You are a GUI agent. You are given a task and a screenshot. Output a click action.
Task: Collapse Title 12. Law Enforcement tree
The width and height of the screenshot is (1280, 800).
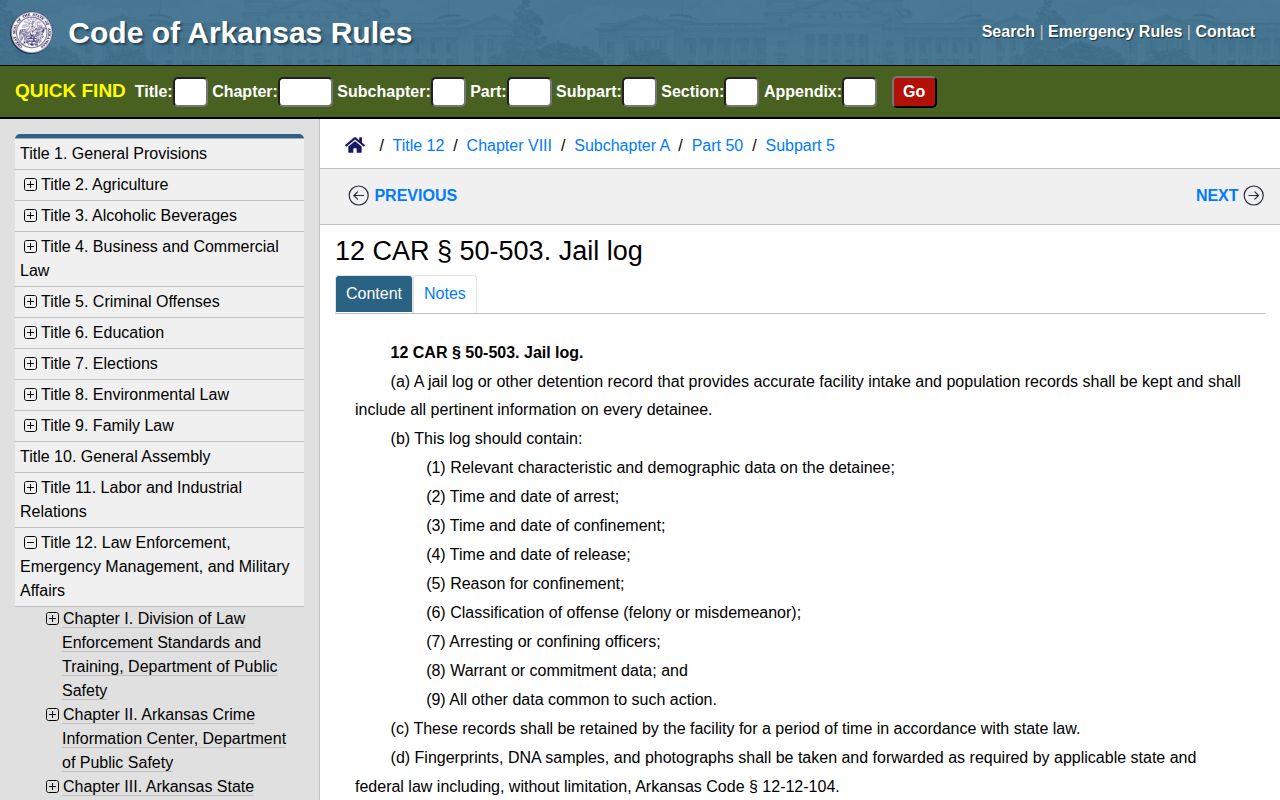tap(30, 542)
